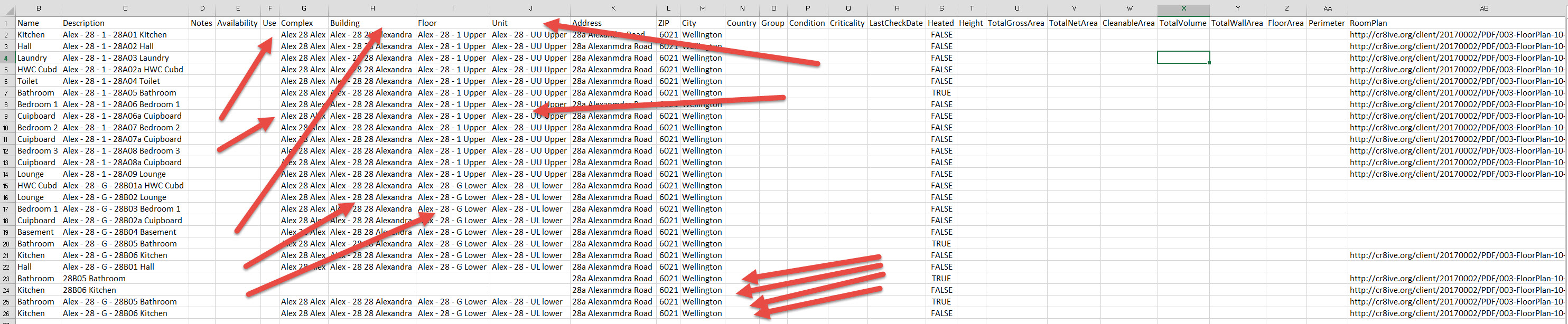Select the column X header
This screenshot has height=324, width=1568.
[x=1183, y=8]
